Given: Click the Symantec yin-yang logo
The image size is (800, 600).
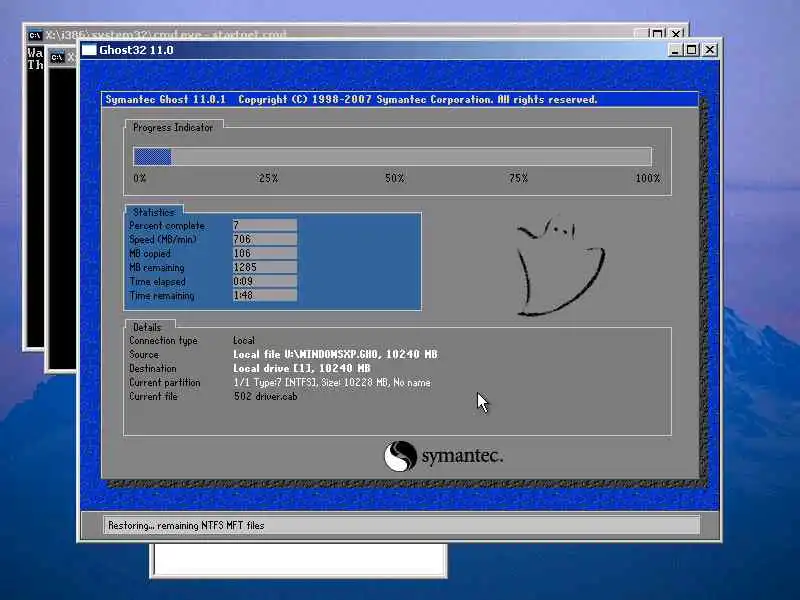Looking at the screenshot, I should [x=401, y=456].
